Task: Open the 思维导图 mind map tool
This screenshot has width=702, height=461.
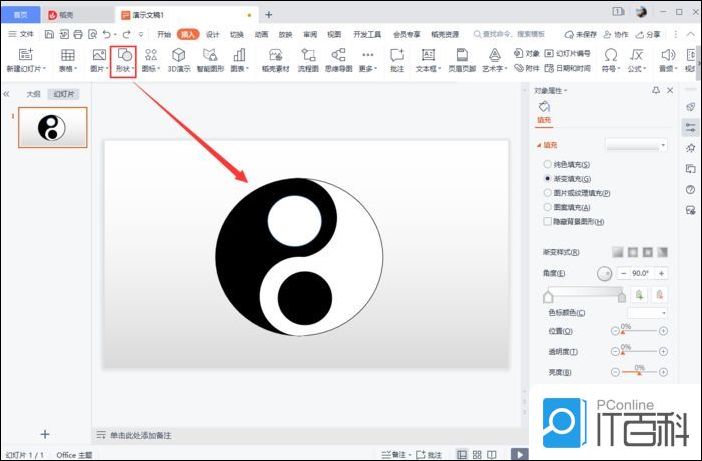Action: (338, 60)
